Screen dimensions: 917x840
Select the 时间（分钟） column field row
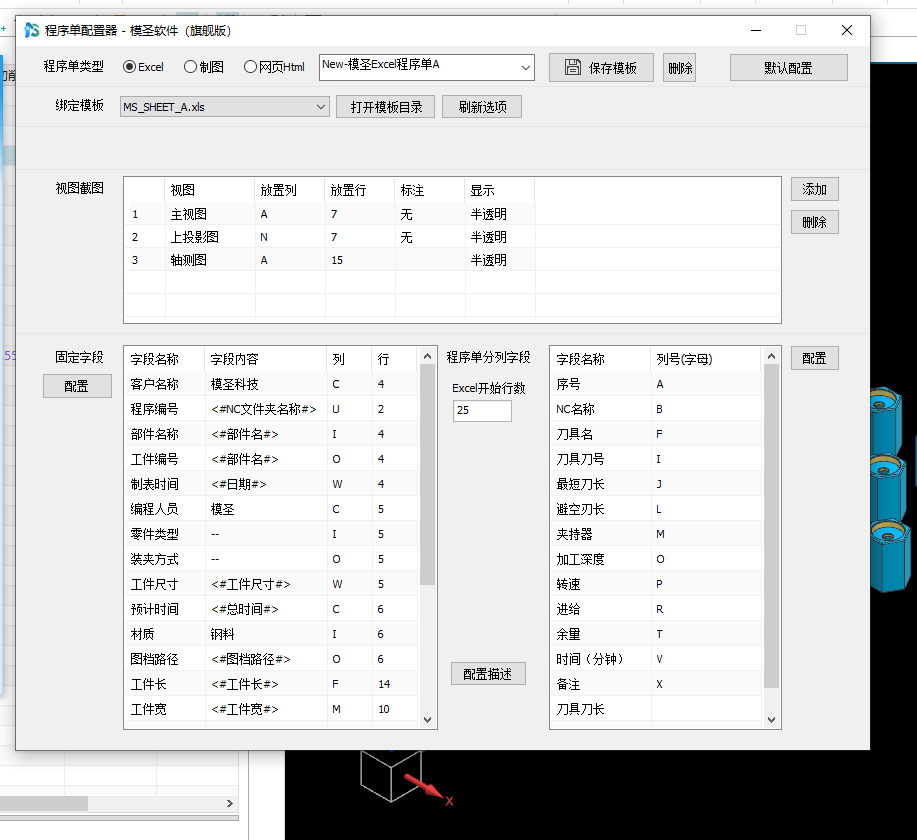click(657, 659)
